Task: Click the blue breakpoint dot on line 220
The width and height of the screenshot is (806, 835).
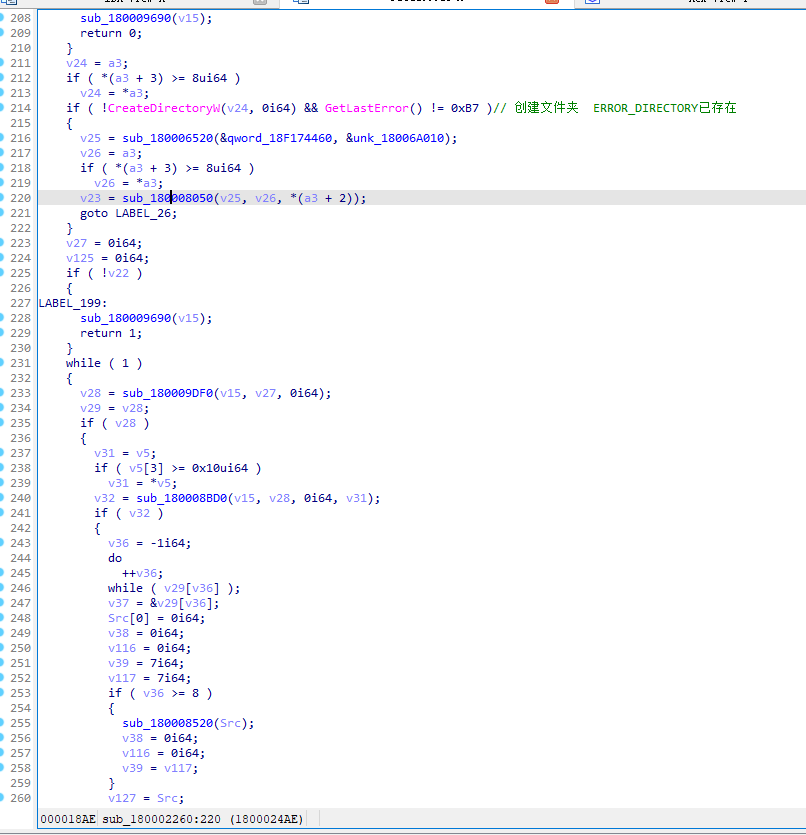Action: click(x=2, y=198)
